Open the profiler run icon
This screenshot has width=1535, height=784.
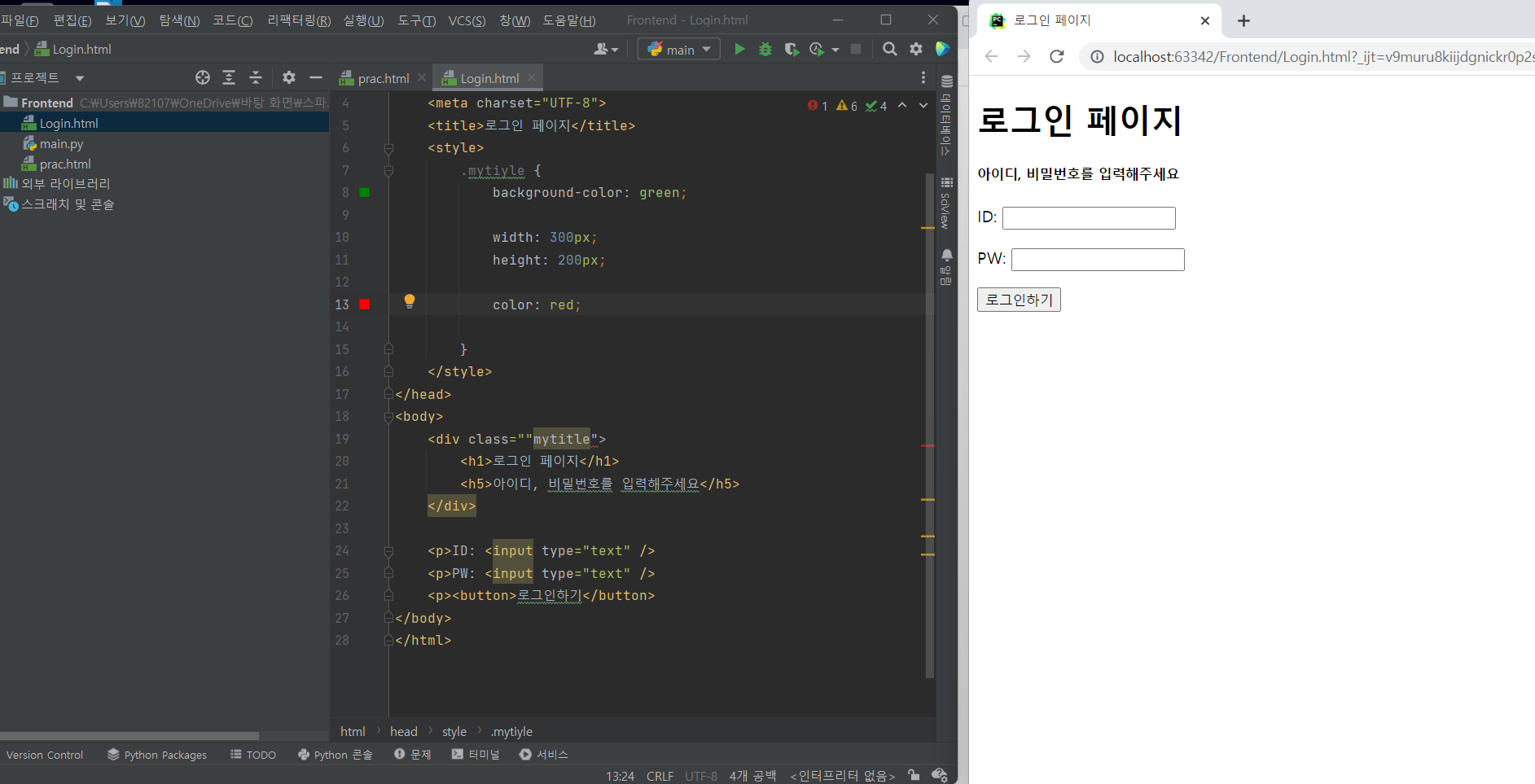[817, 49]
